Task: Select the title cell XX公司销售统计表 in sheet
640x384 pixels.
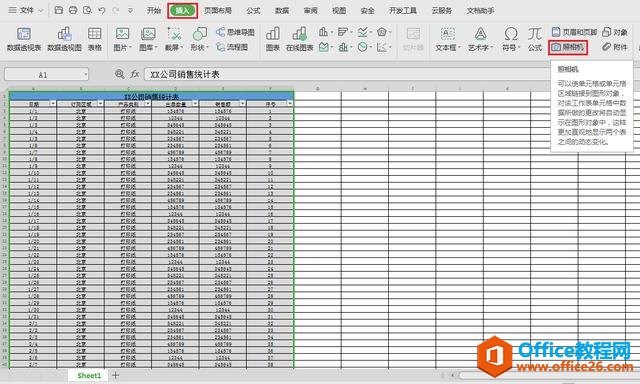Action: (151, 96)
